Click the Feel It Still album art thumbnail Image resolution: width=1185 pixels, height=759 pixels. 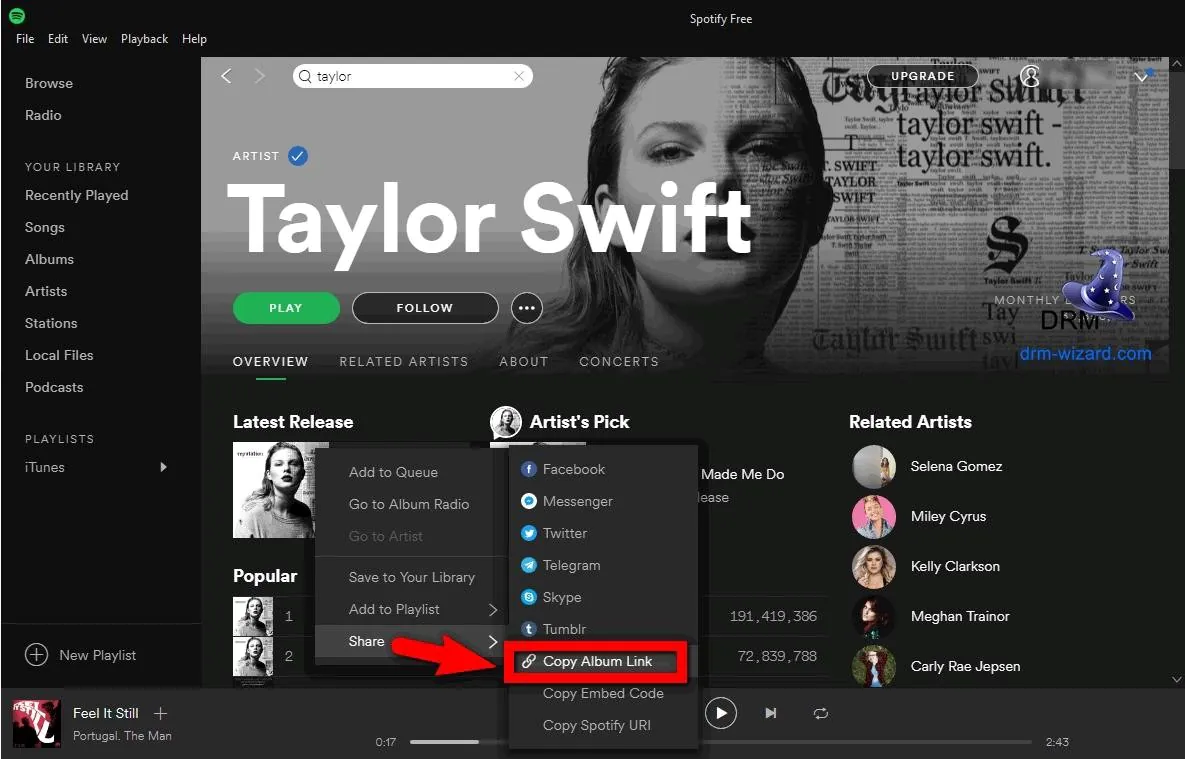(x=36, y=723)
